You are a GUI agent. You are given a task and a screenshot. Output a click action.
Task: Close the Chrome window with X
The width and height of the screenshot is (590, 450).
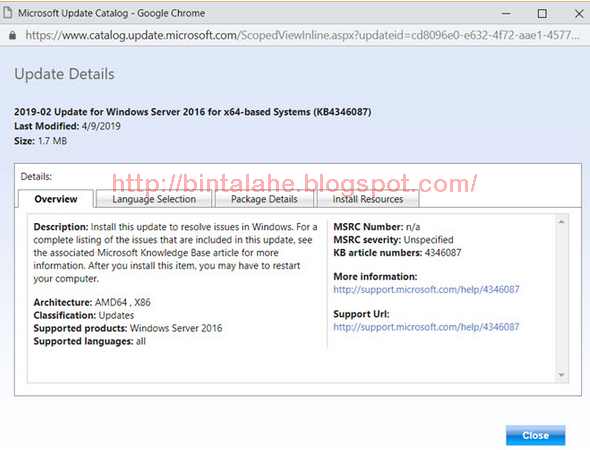tap(579, 14)
